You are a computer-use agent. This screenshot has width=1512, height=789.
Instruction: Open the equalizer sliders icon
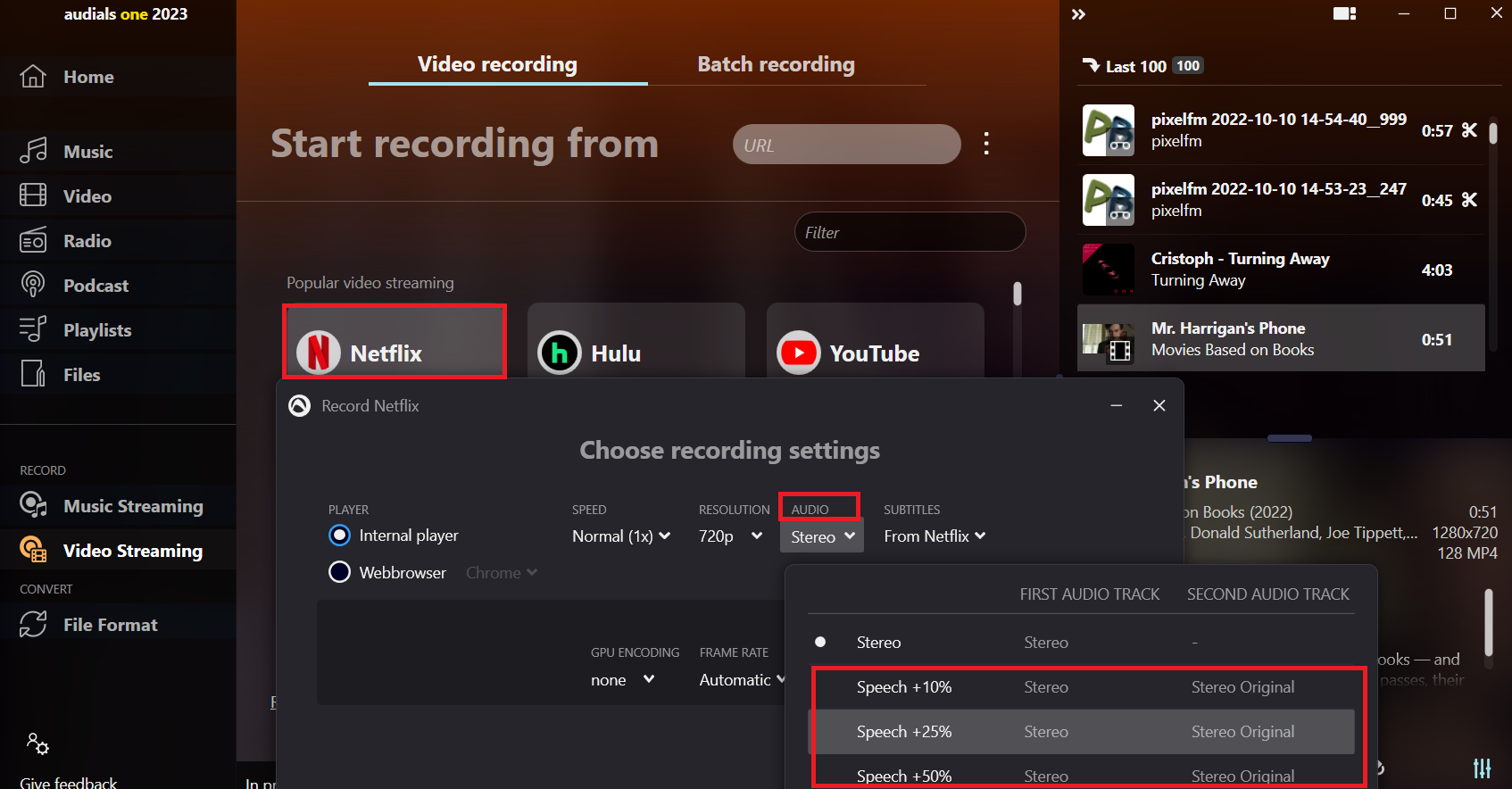point(1482,768)
